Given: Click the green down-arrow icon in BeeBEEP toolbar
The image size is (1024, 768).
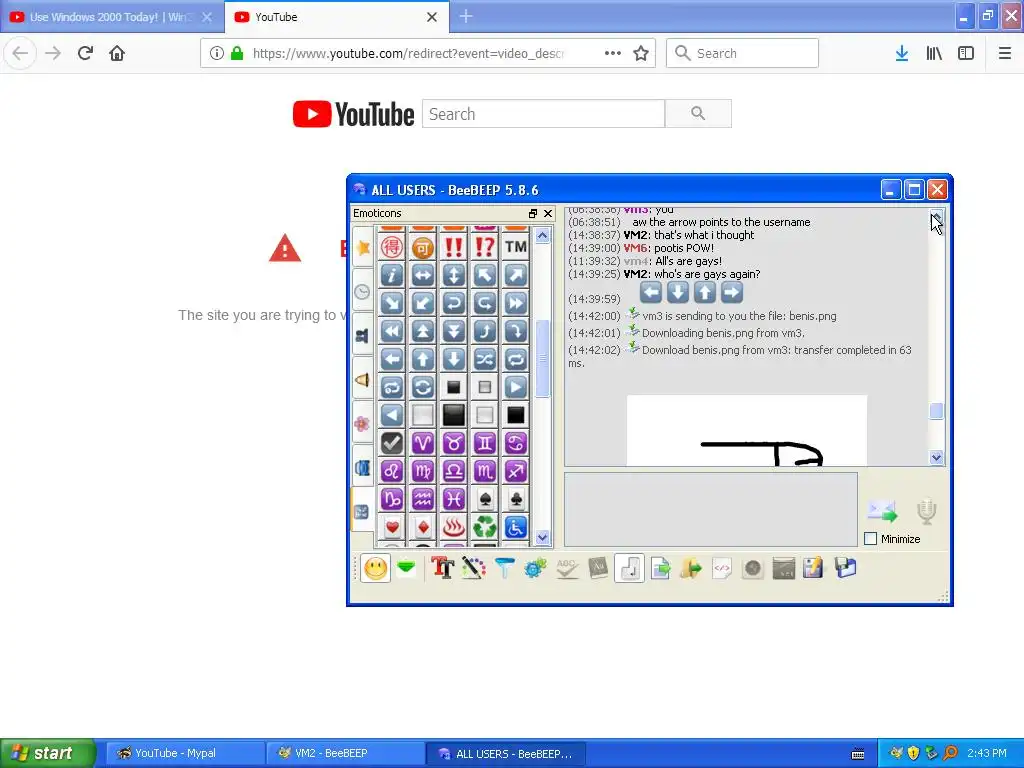Looking at the screenshot, I should (x=406, y=568).
